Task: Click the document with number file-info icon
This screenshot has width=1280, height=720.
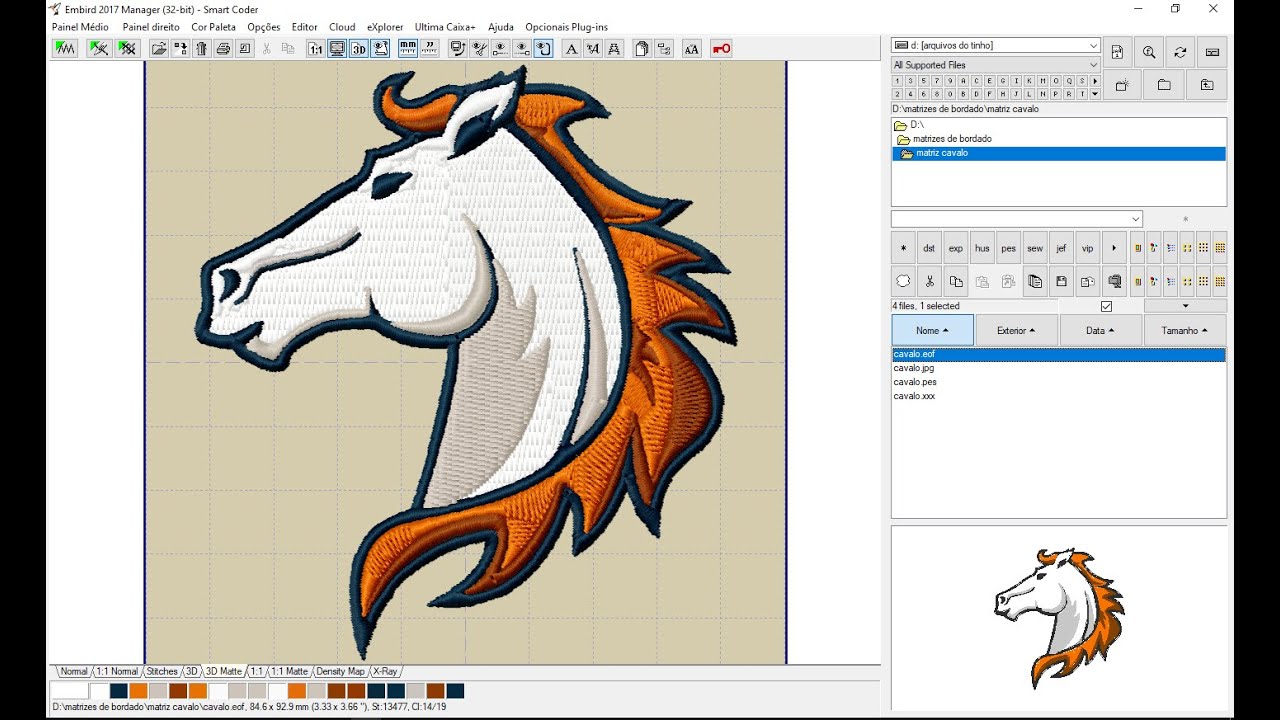Action: point(1117,52)
